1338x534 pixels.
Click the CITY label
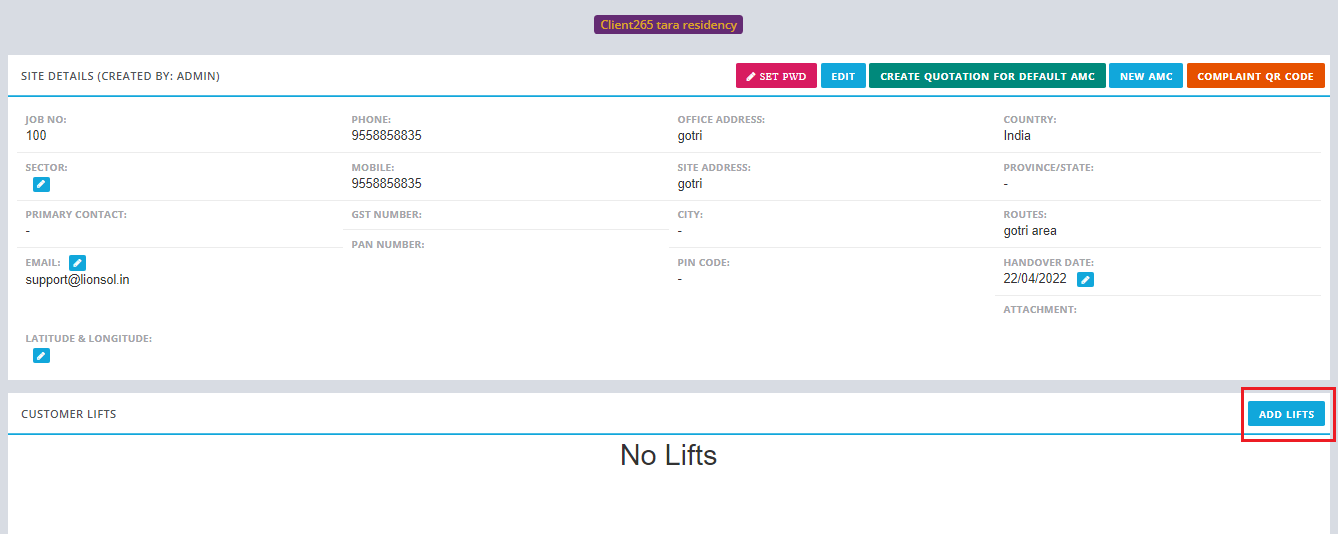pyautogui.click(x=690, y=215)
